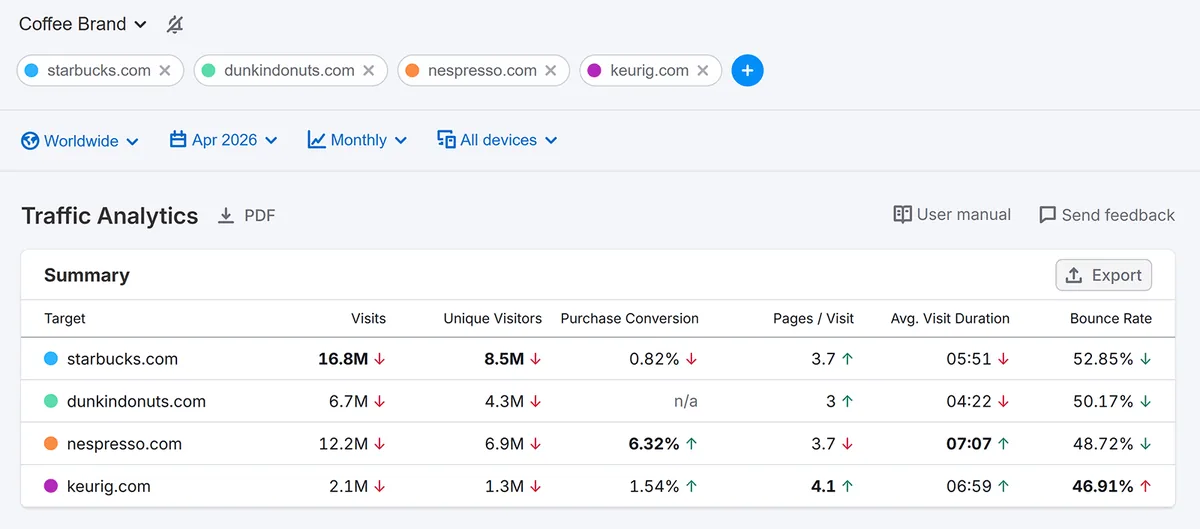The height and width of the screenshot is (529, 1200).
Task: Click the blue dot in the starbucks.com chip
Action: click(31, 71)
